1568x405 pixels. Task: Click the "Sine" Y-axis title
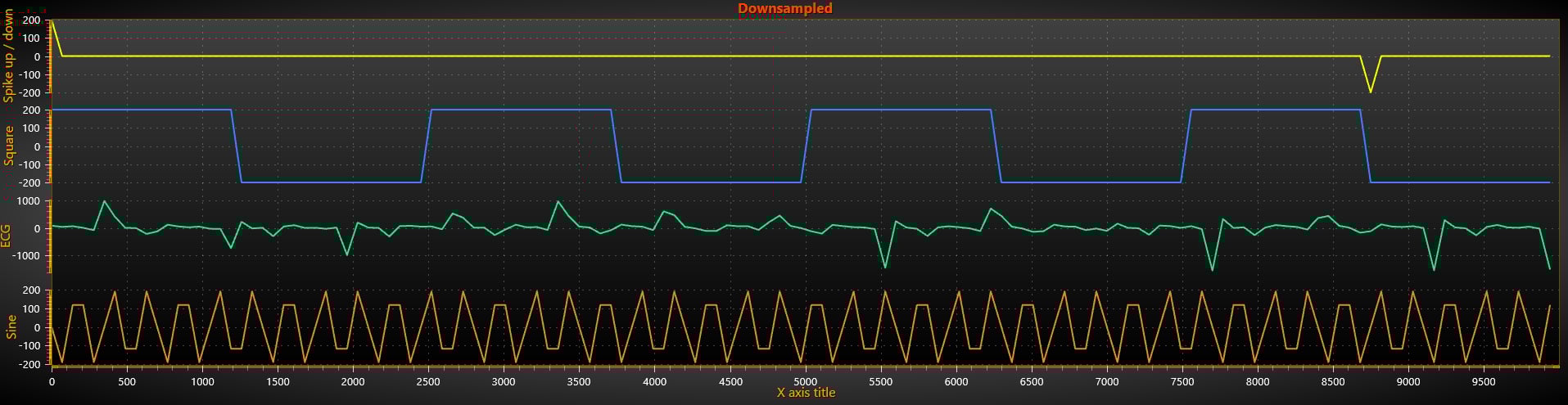click(11, 327)
